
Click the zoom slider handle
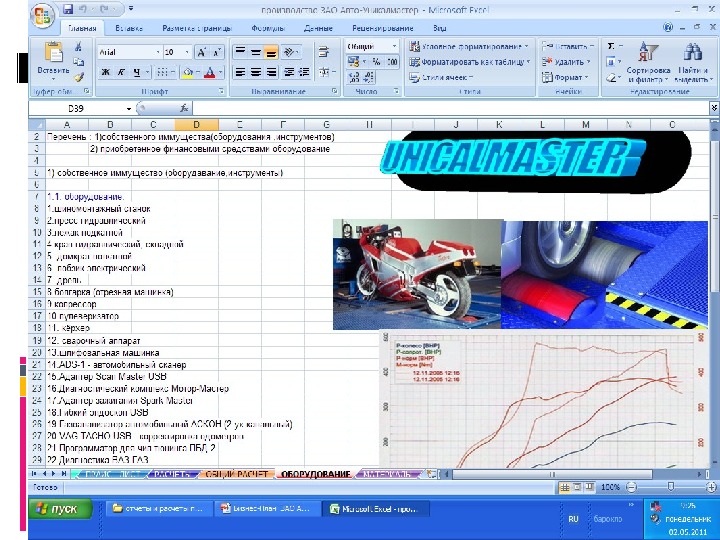pos(670,487)
